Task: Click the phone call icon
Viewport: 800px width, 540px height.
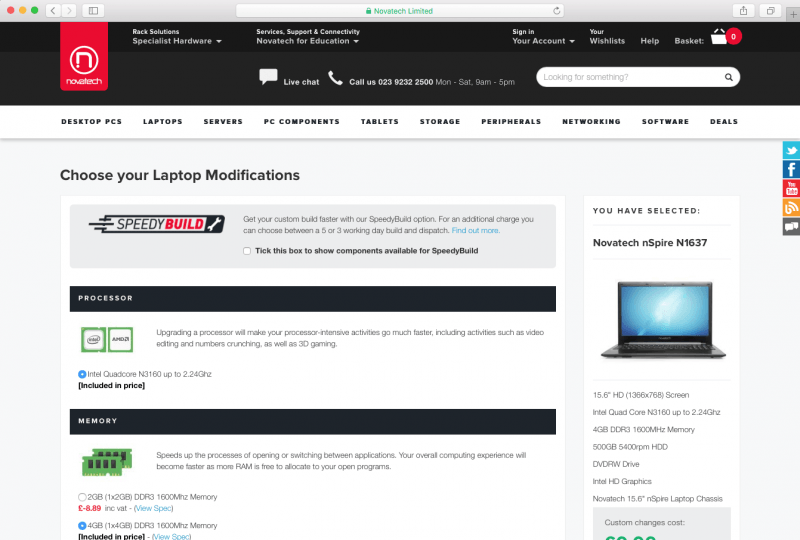Action: click(335, 78)
